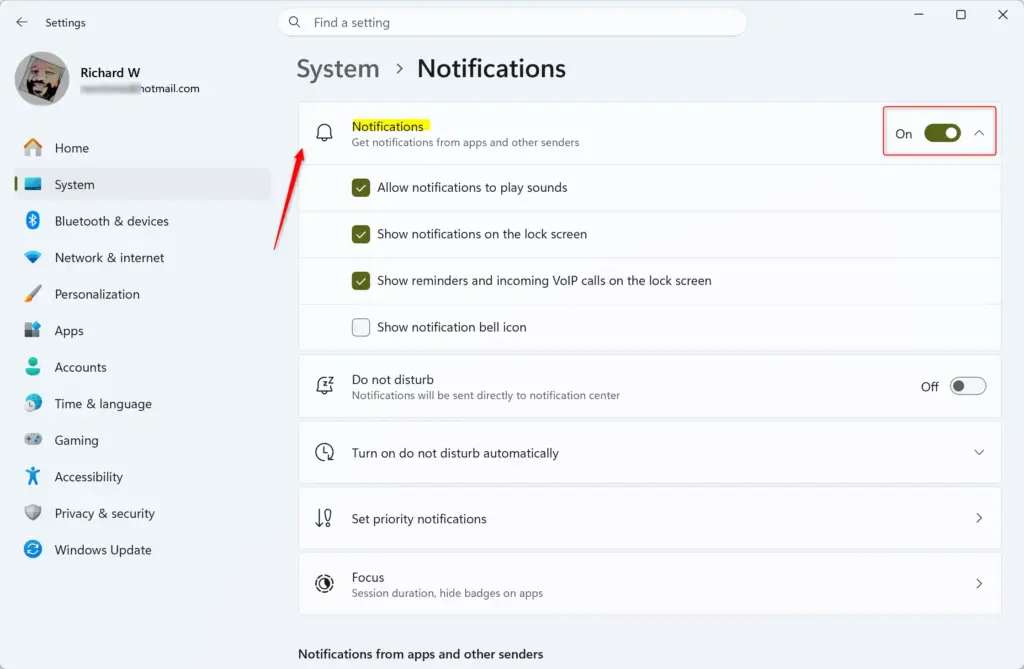Click the Accessibility figure icon
This screenshot has width=1024, height=669.
[33, 476]
